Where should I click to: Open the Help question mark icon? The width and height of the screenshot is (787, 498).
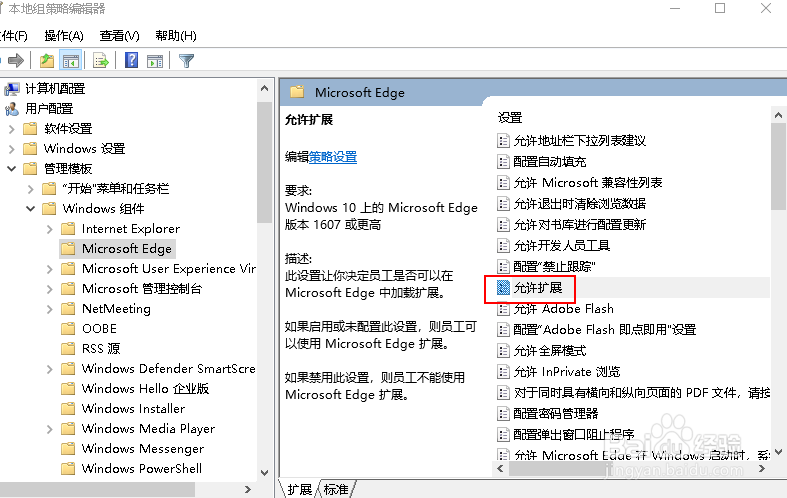click(x=132, y=61)
